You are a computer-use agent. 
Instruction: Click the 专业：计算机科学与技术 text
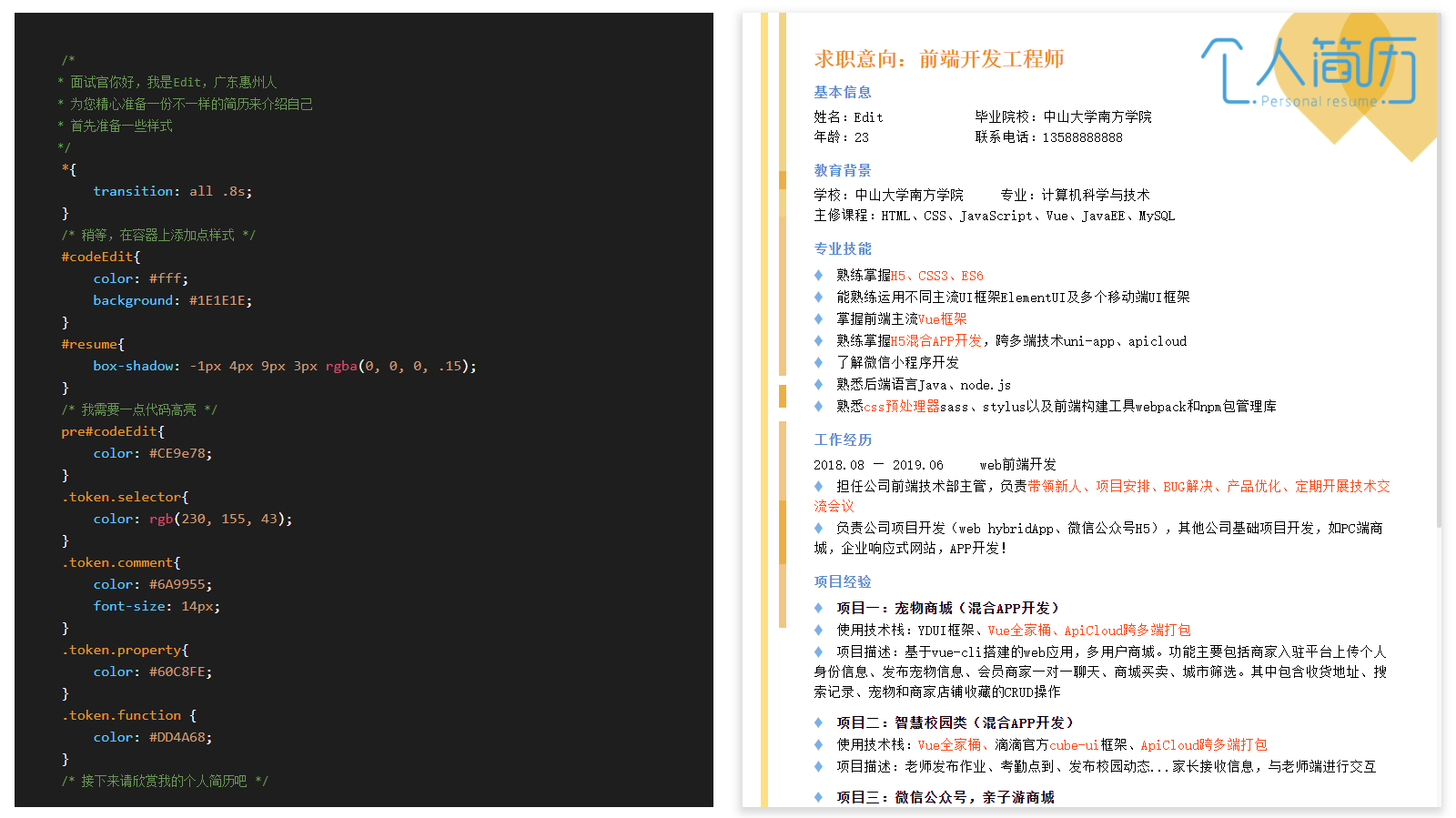coord(1075,195)
